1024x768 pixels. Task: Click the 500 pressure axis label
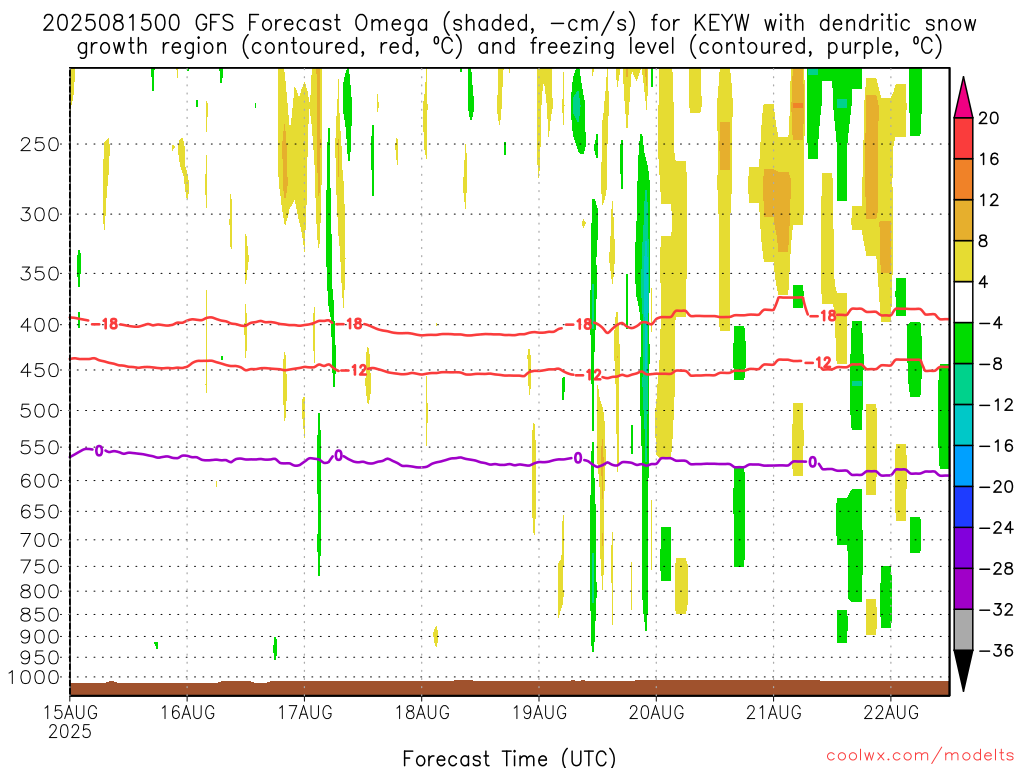coord(40,411)
